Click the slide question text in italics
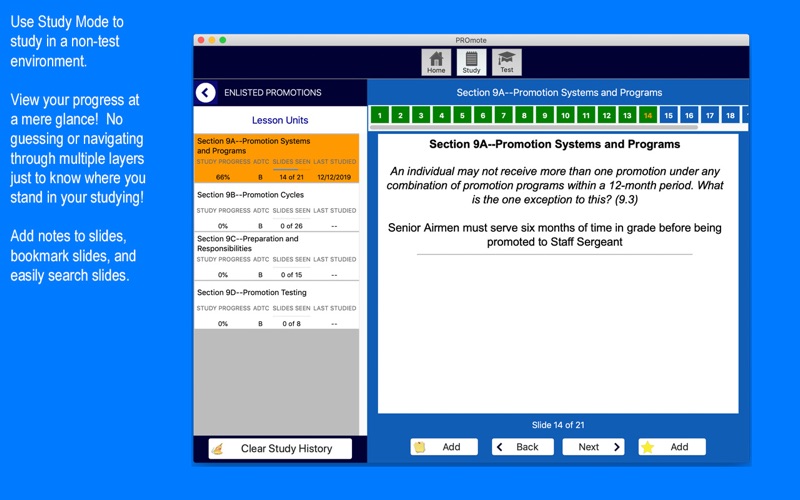This screenshot has height=500, width=800. click(555, 185)
